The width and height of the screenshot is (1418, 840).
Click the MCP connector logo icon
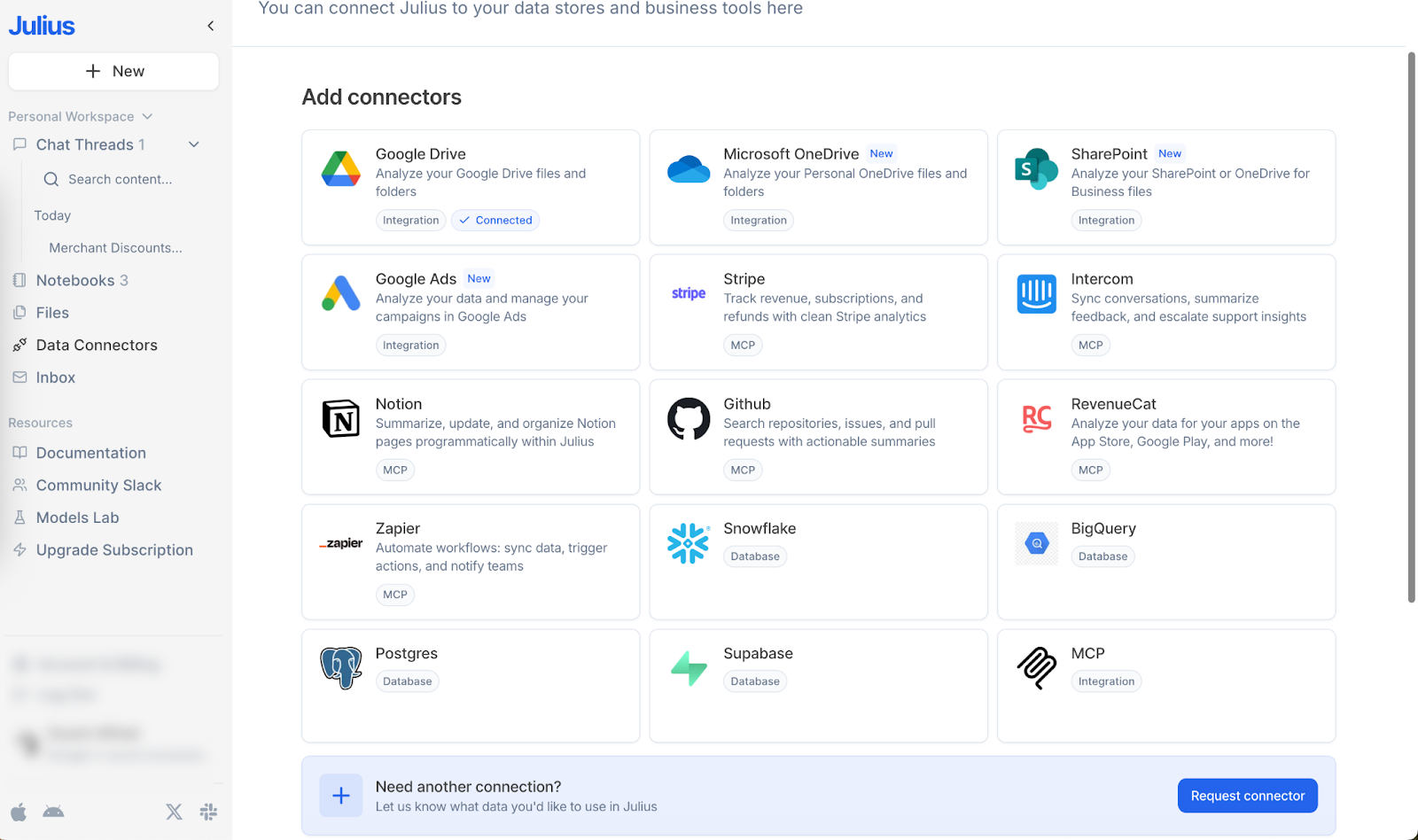coord(1036,668)
